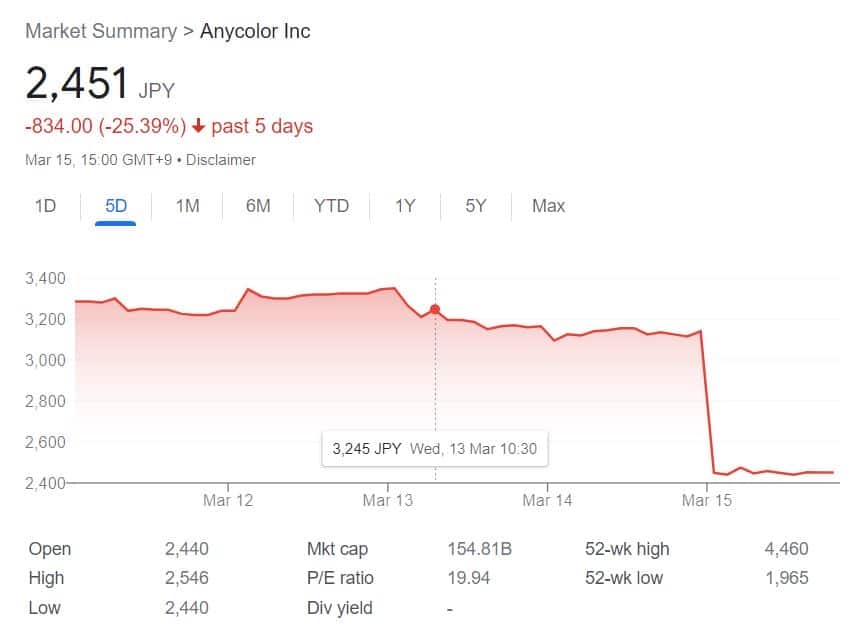Switch to the 6M chart range

coord(258,206)
